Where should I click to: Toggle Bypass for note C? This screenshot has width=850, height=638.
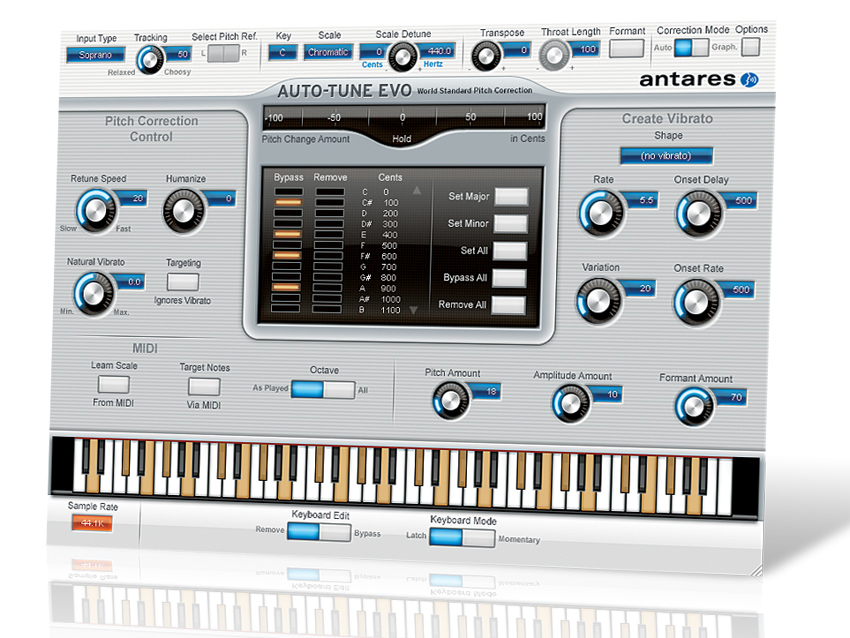288,191
